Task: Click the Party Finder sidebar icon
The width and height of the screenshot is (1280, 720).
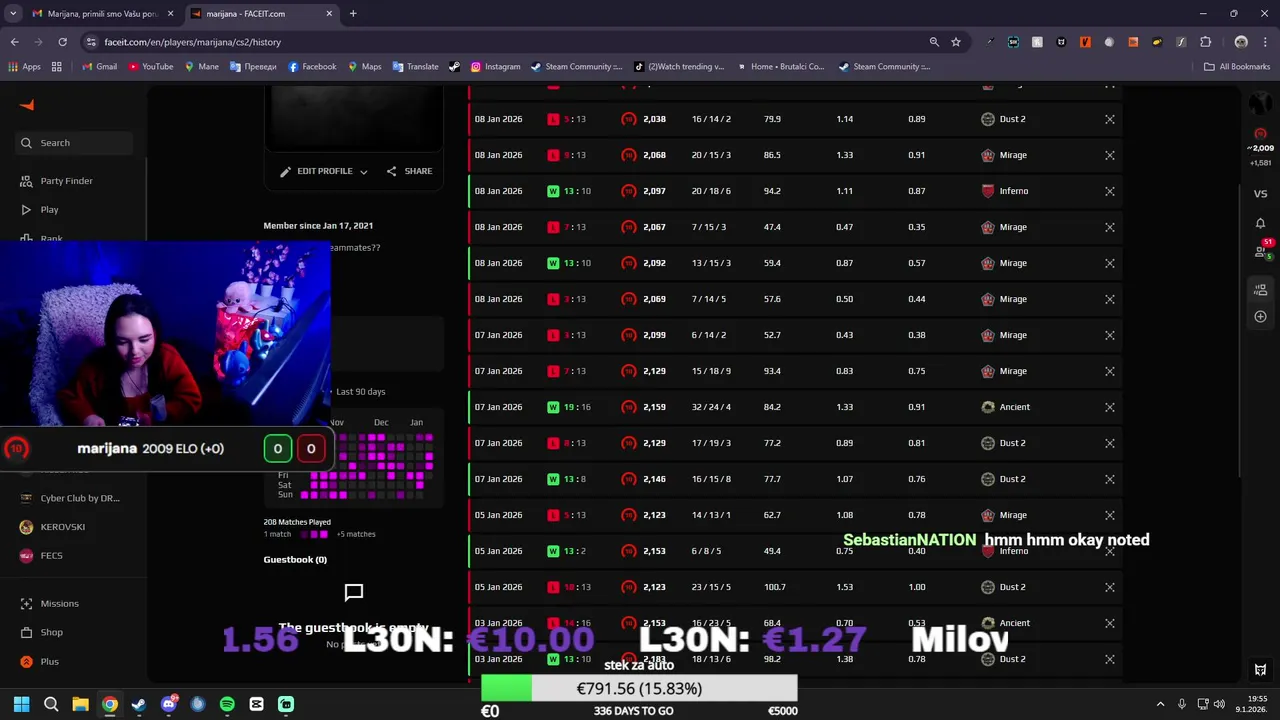Action: 26,181
